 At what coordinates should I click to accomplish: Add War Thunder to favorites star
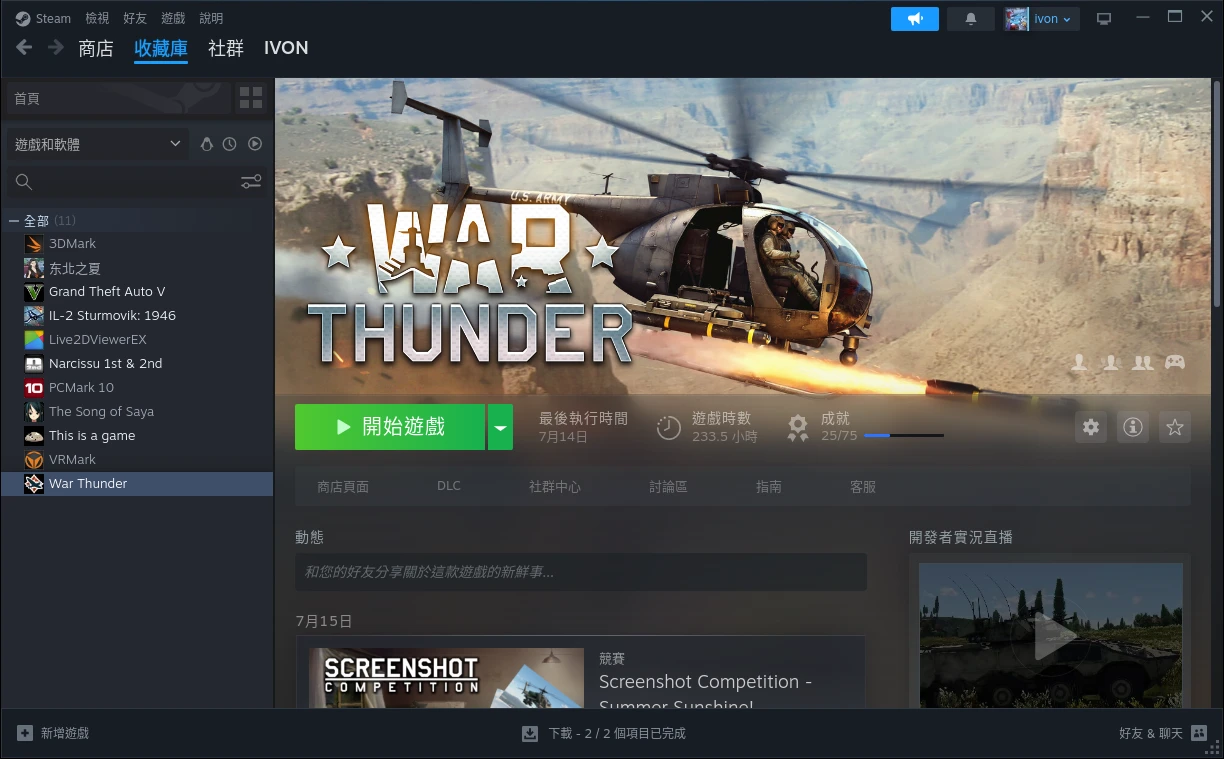(x=1175, y=427)
